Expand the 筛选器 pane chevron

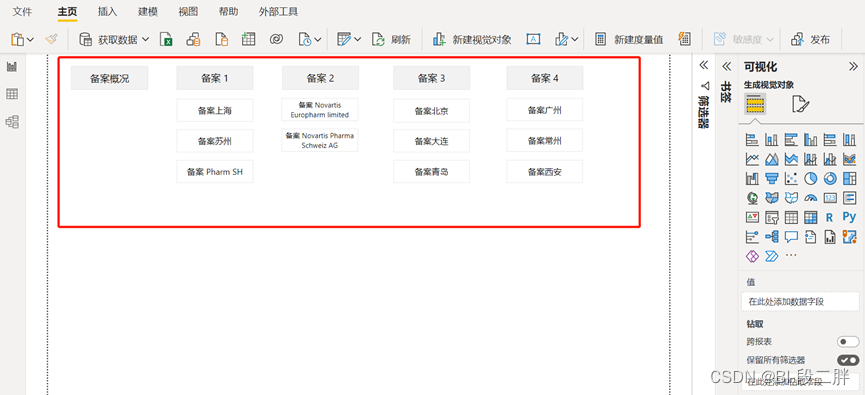pyautogui.click(x=703, y=65)
